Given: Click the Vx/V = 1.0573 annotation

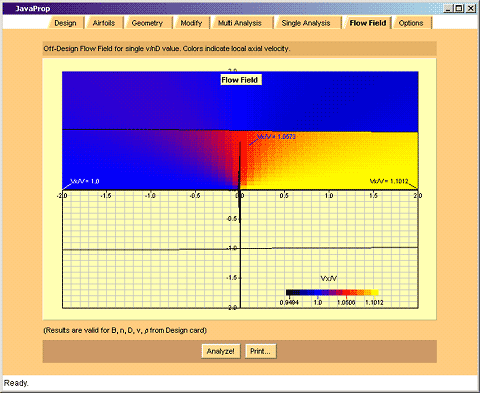Looking at the screenshot, I should (276, 137).
